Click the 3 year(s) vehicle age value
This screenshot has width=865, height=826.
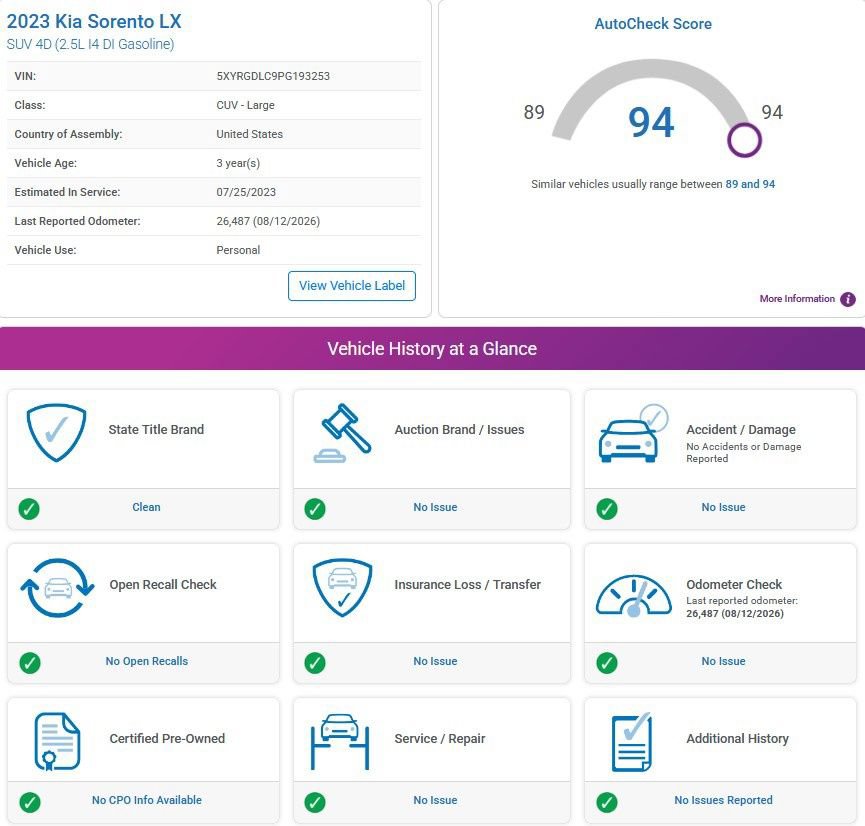point(238,163)
